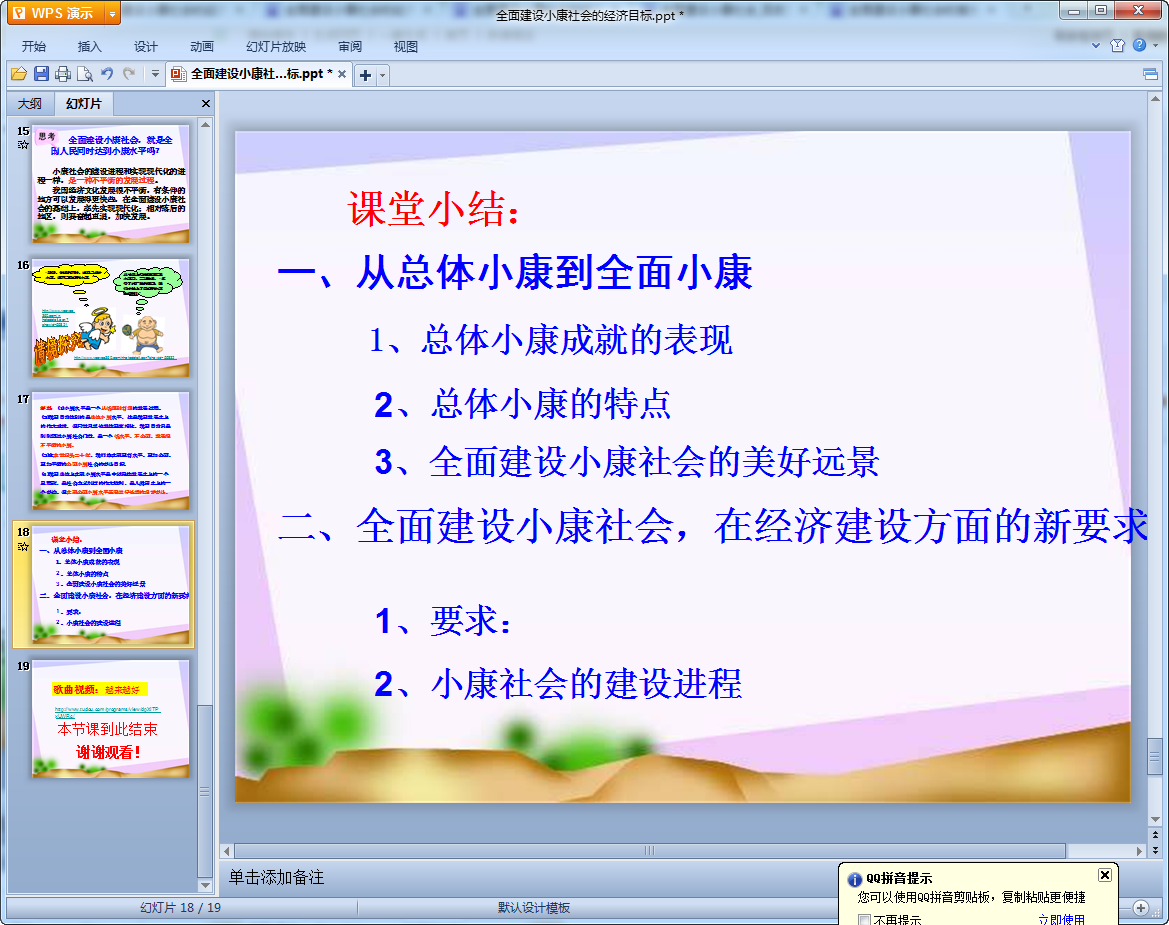Click the Undo arrow icon
The width and height of the screenshot is (1169, 925).
coord(107,74)
